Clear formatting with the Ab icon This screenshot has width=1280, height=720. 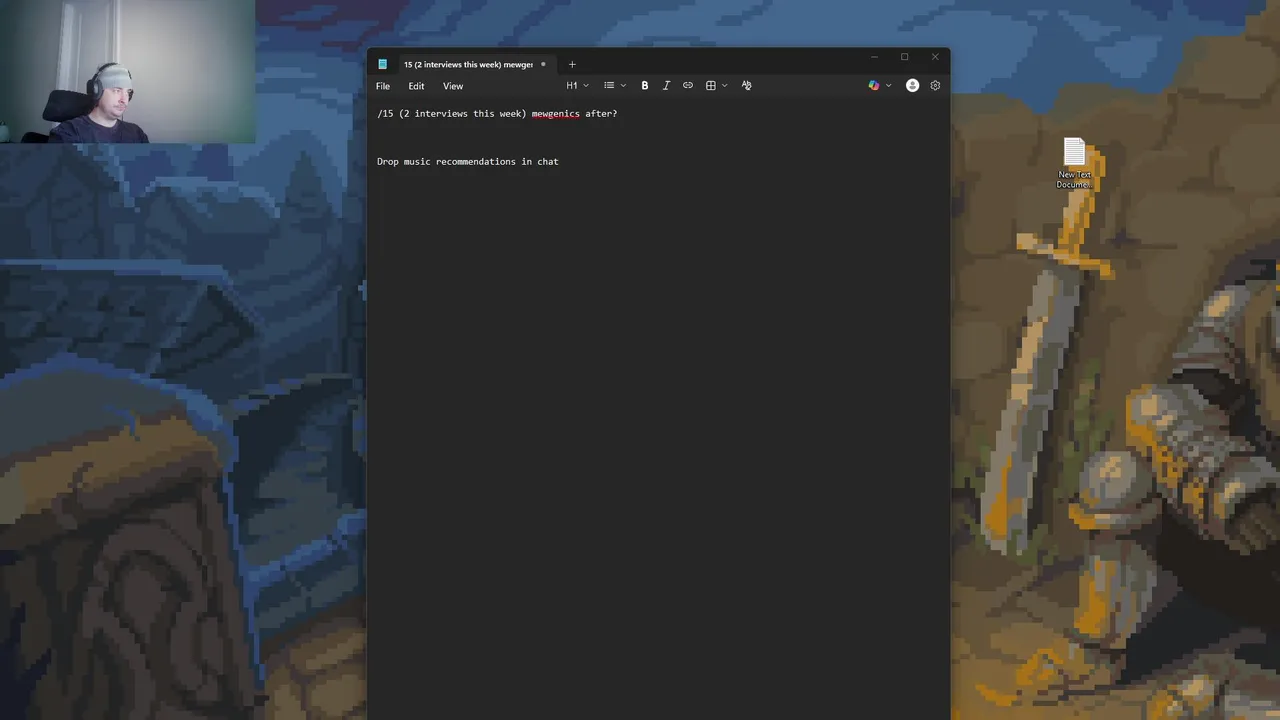pos(746,86)
